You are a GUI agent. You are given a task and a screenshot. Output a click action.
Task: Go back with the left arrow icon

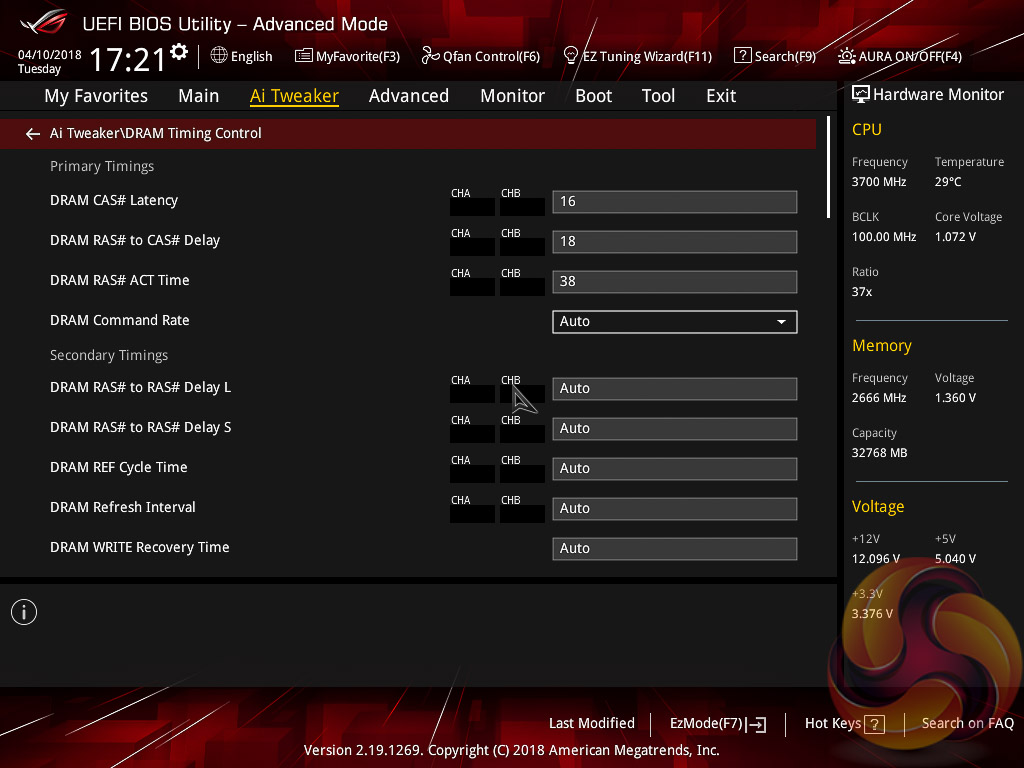[33, 134]
